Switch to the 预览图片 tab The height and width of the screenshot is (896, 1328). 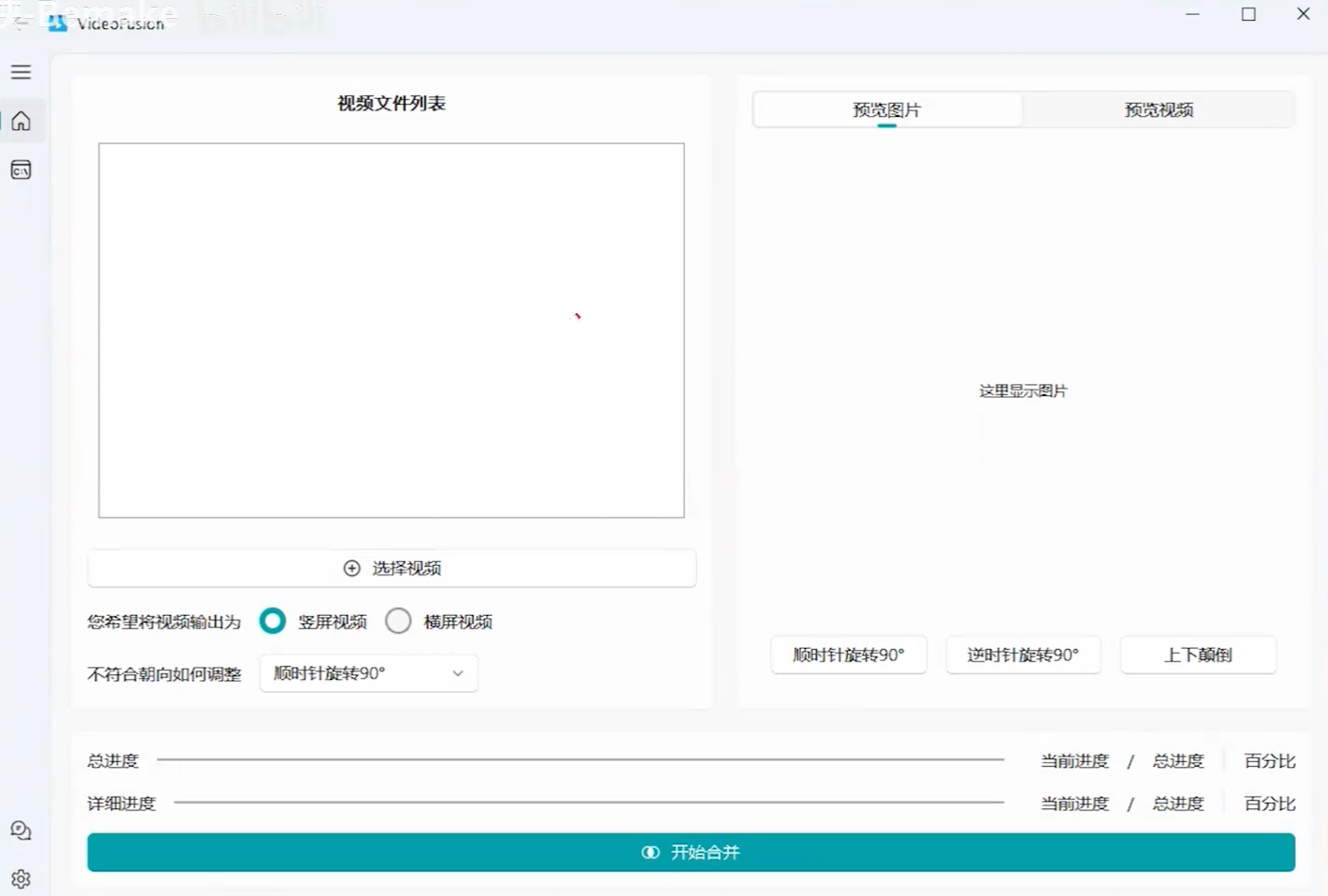tap(887, 109)
